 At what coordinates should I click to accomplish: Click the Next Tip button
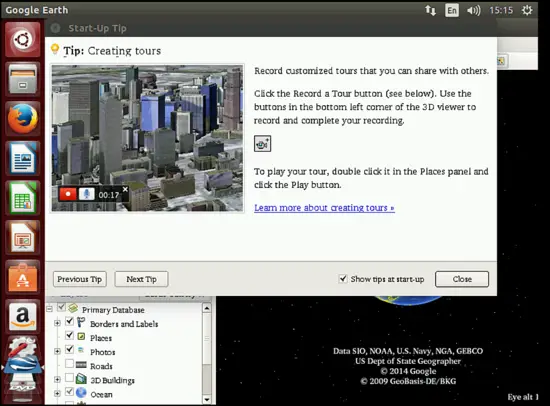pos(141,279)
